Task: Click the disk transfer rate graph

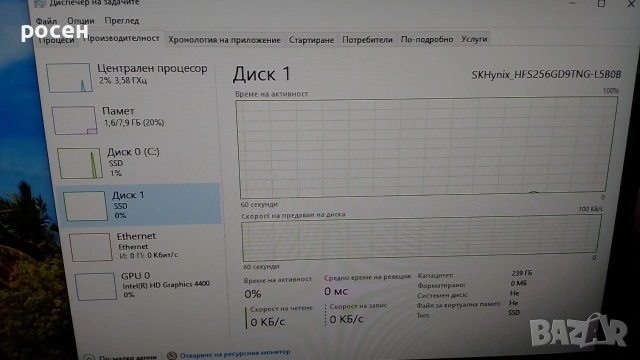Action: [421, 238]
